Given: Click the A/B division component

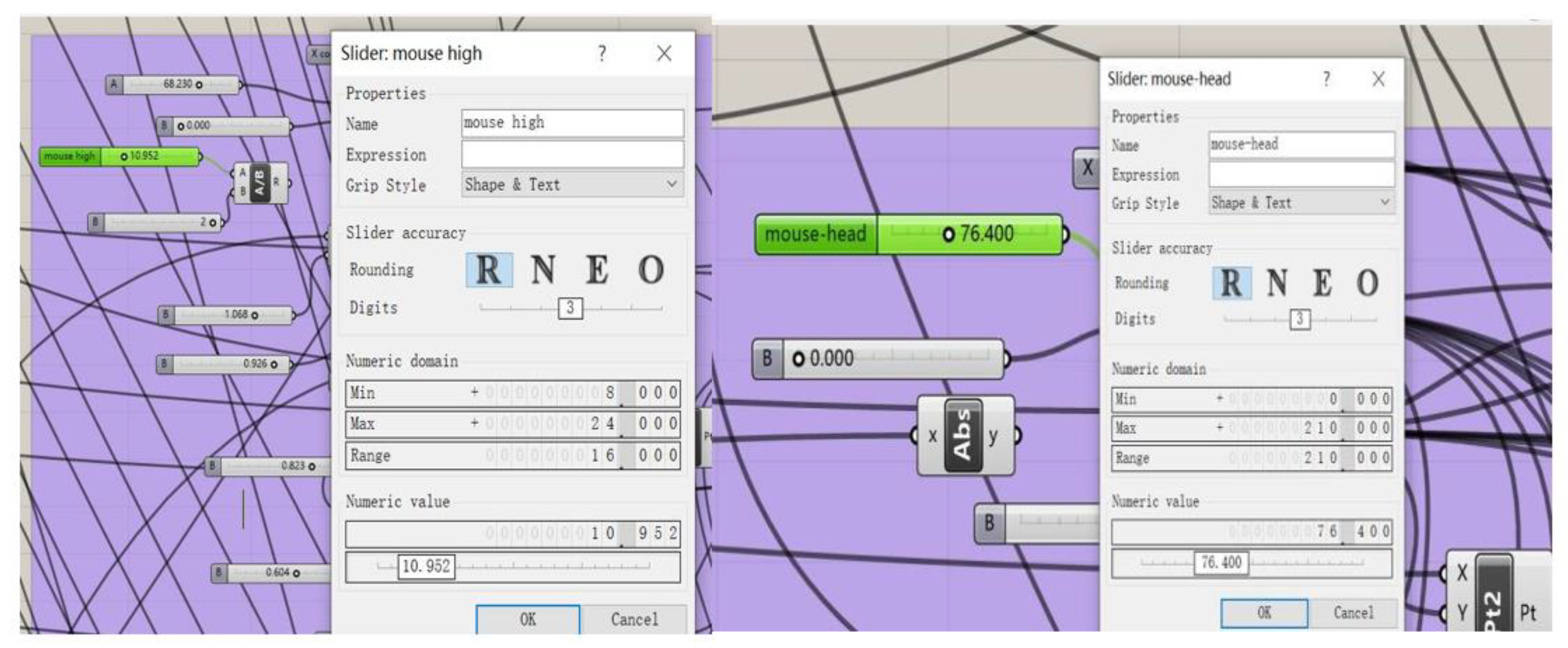Looking at the screenshot, I should point(260,182).
